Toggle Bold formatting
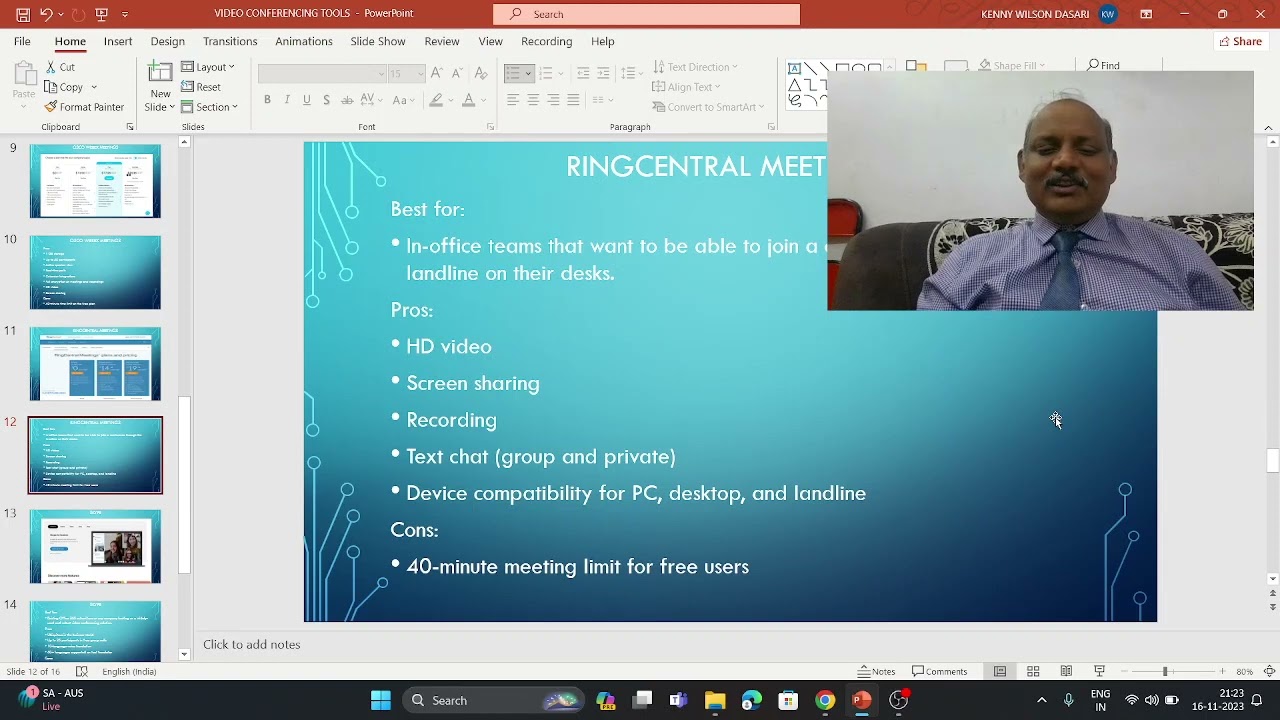This screenshot has width=1280, height=720. [267, 100]
